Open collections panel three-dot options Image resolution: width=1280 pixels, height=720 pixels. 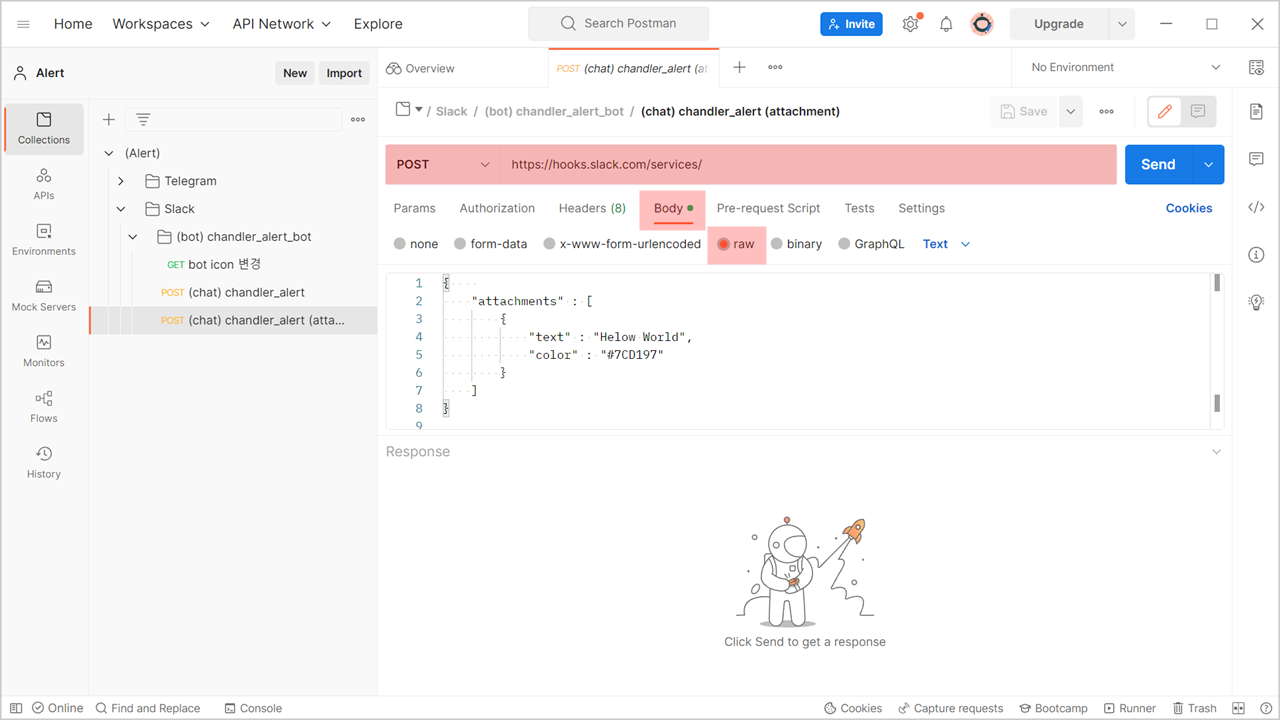(x=358, y=120)
